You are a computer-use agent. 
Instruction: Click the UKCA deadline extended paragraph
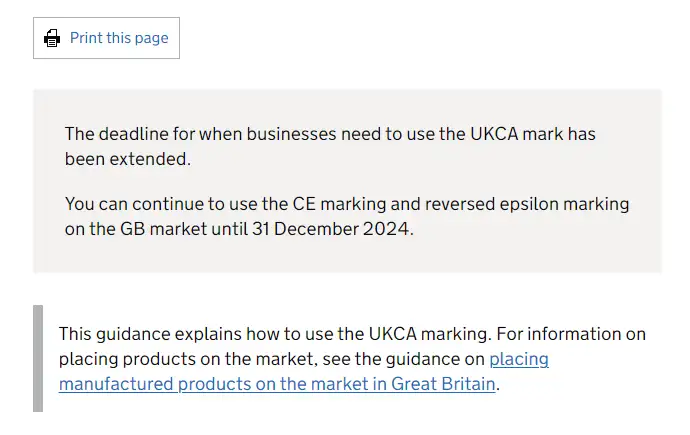330,145
